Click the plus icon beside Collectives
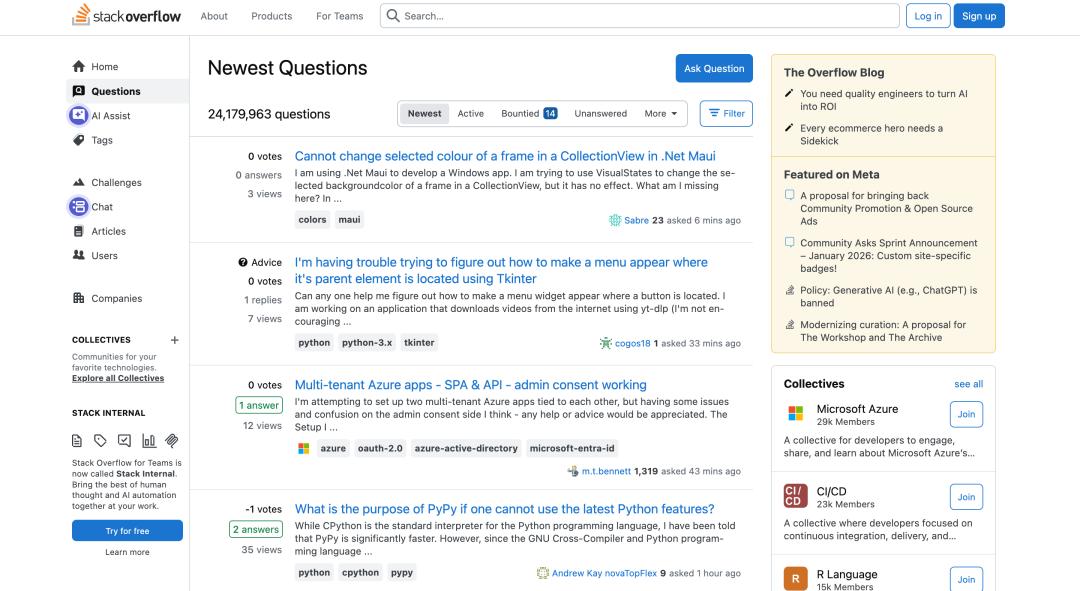The width and height of the screenshot is (1080, 591). click(x=175, y=340)
